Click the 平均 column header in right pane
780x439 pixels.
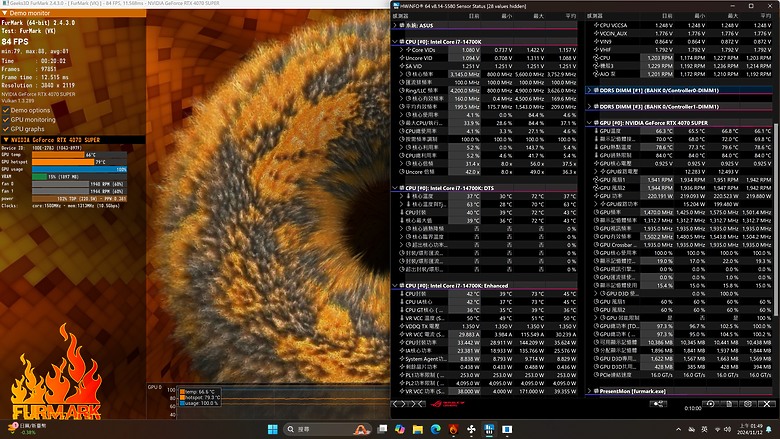tap(766, 16)
